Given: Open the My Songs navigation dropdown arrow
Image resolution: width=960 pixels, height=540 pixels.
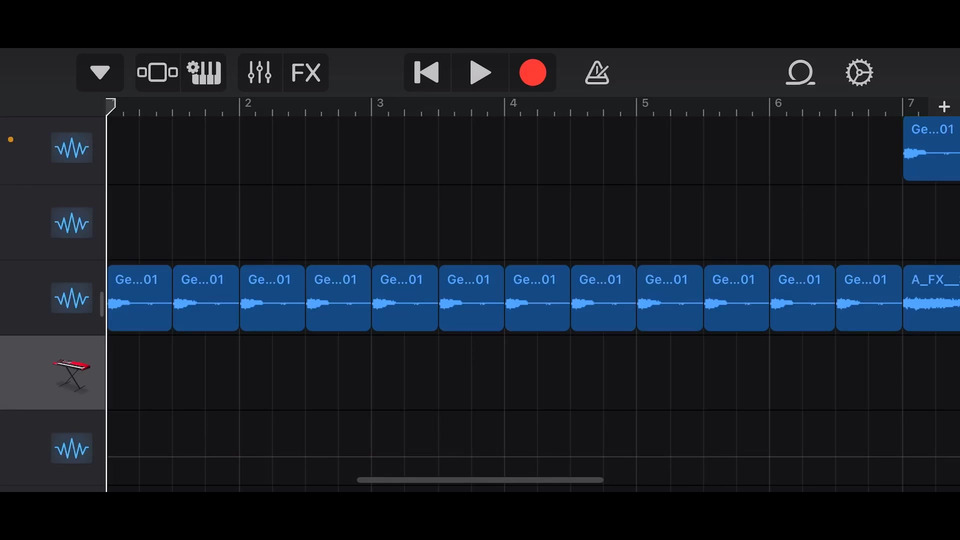Looking at the screenshot, I should (100, 73).
